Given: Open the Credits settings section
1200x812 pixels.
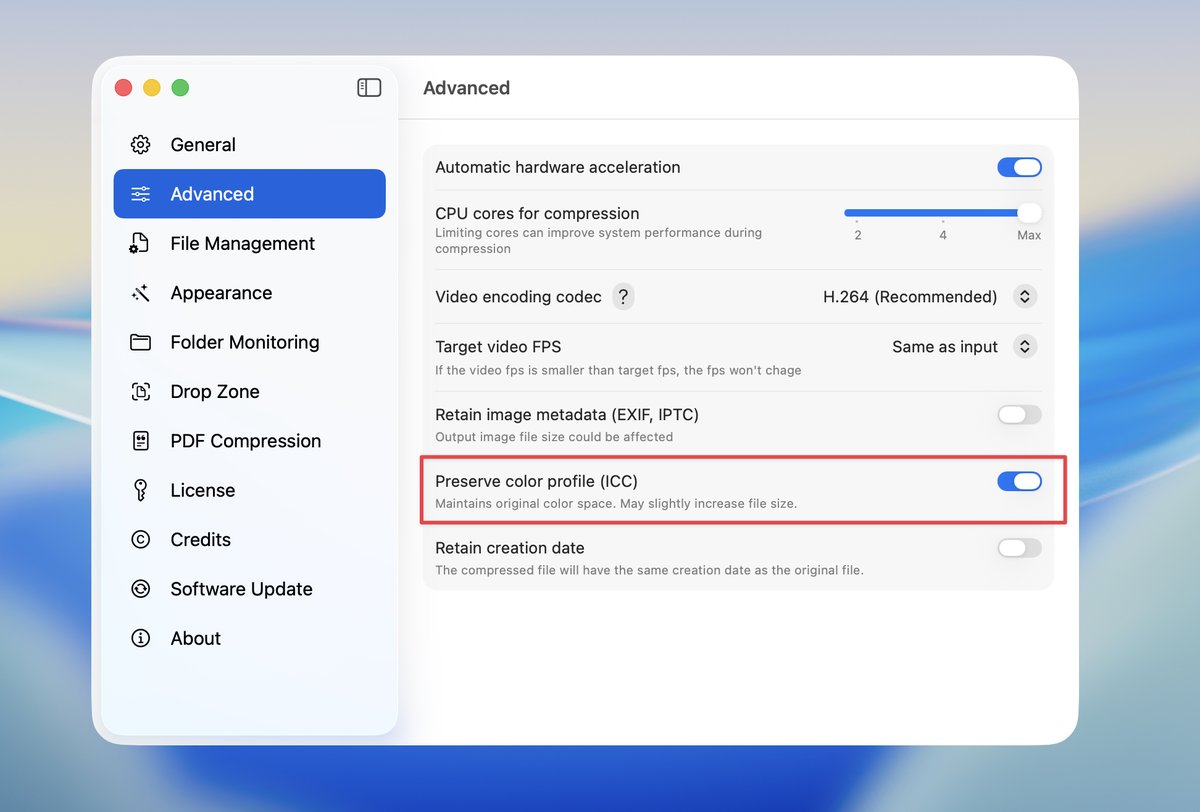Looking at the screenshot, I should click(x=200, y=540).
